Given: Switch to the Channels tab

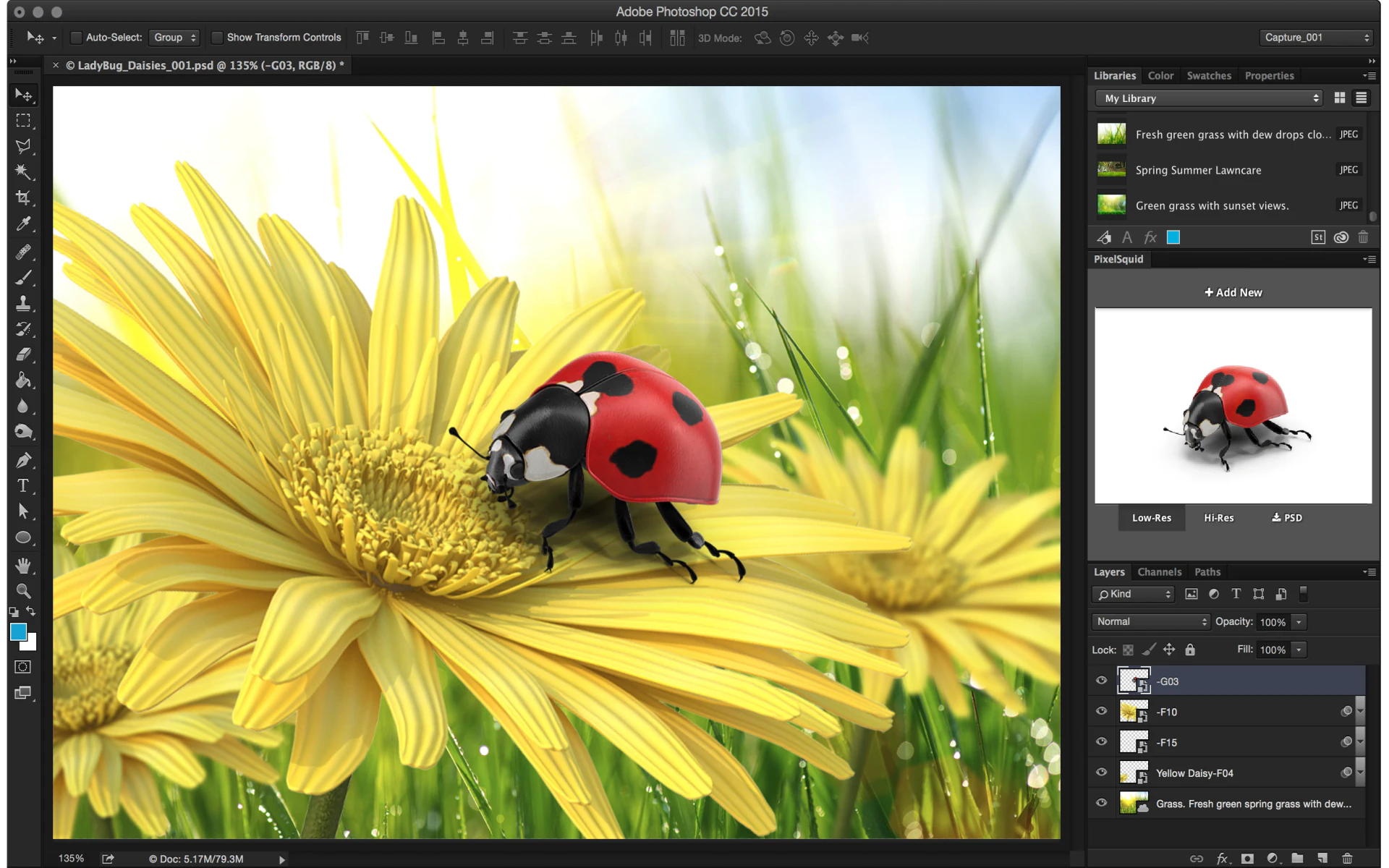Looking at the screenshot, I should click(x=1159, y=572).
